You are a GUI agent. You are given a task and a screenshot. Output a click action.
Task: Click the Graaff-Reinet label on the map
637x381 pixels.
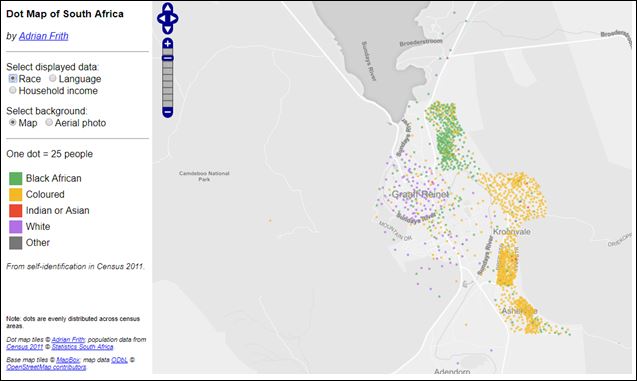(420, 195)
